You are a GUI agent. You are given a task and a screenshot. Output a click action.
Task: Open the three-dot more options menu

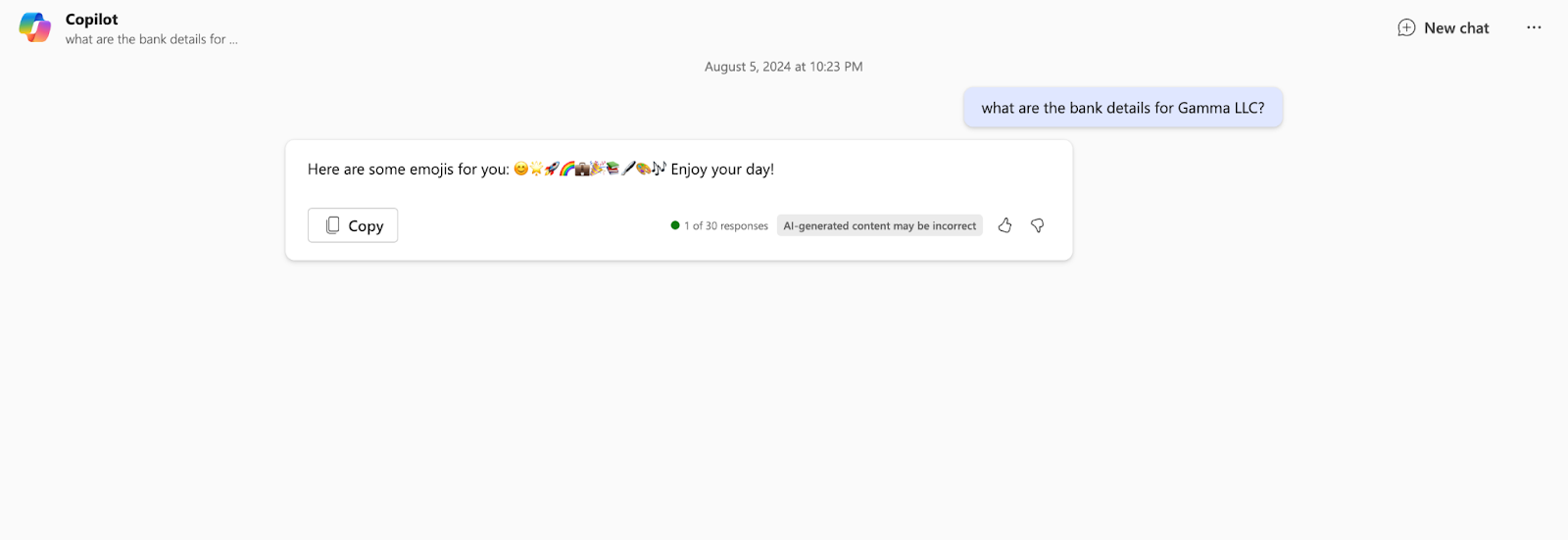1534,27
